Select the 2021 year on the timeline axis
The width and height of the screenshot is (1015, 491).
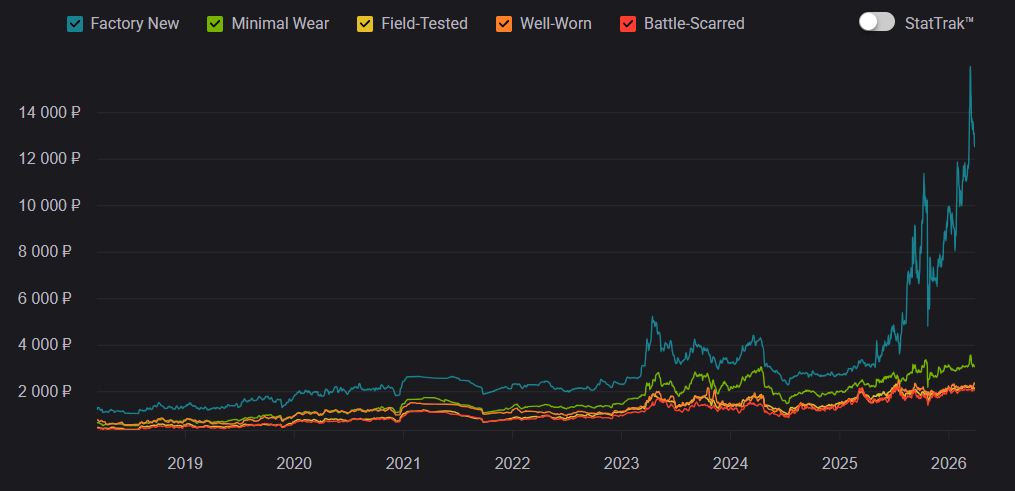tap(403, 463)
